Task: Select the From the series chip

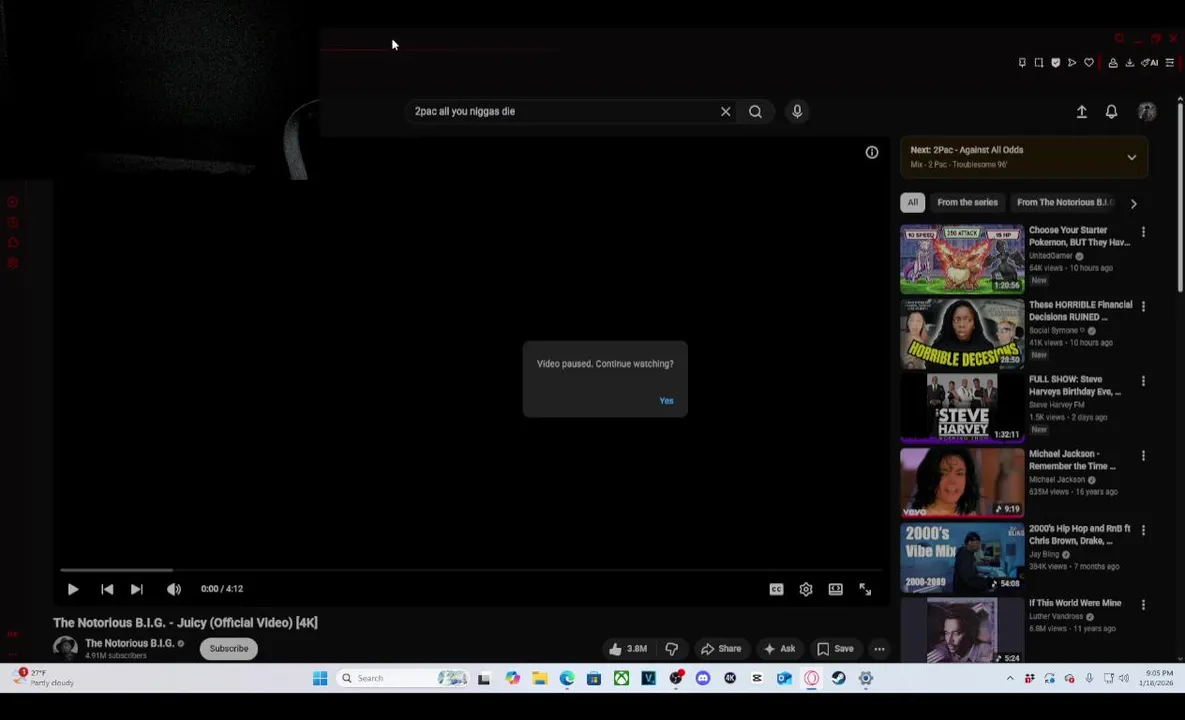Action: (x=967, y=202)
